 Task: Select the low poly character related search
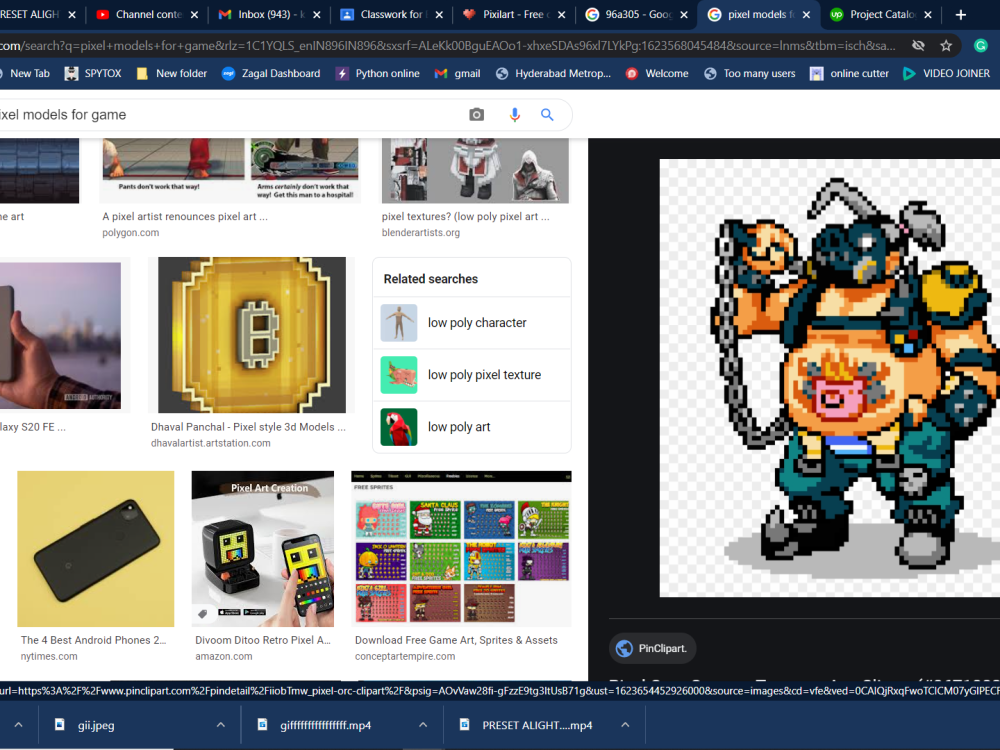coord(472,323)
